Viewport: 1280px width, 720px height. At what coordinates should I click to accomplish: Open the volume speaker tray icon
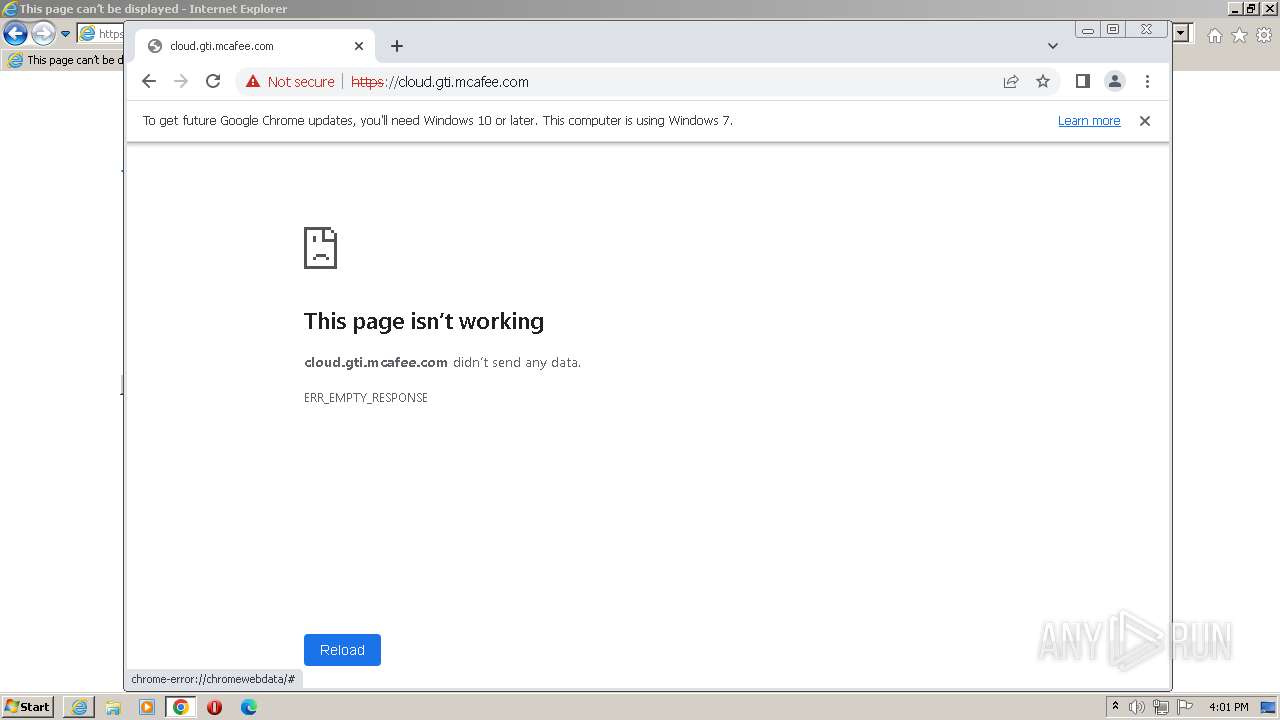[1137, 707]
